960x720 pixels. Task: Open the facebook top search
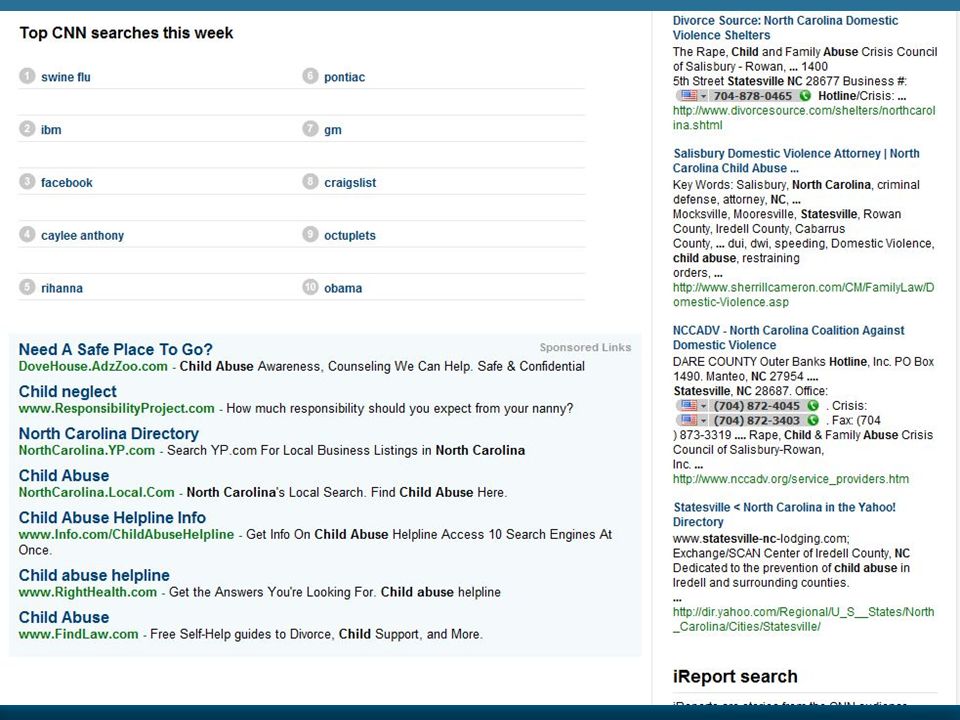67,182
